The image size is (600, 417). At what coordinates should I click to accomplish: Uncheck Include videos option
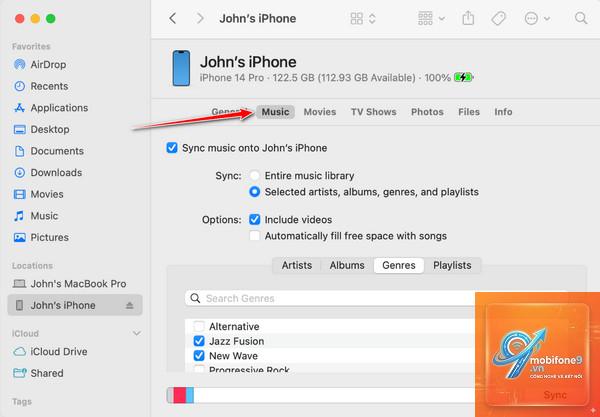pos(254,220)
